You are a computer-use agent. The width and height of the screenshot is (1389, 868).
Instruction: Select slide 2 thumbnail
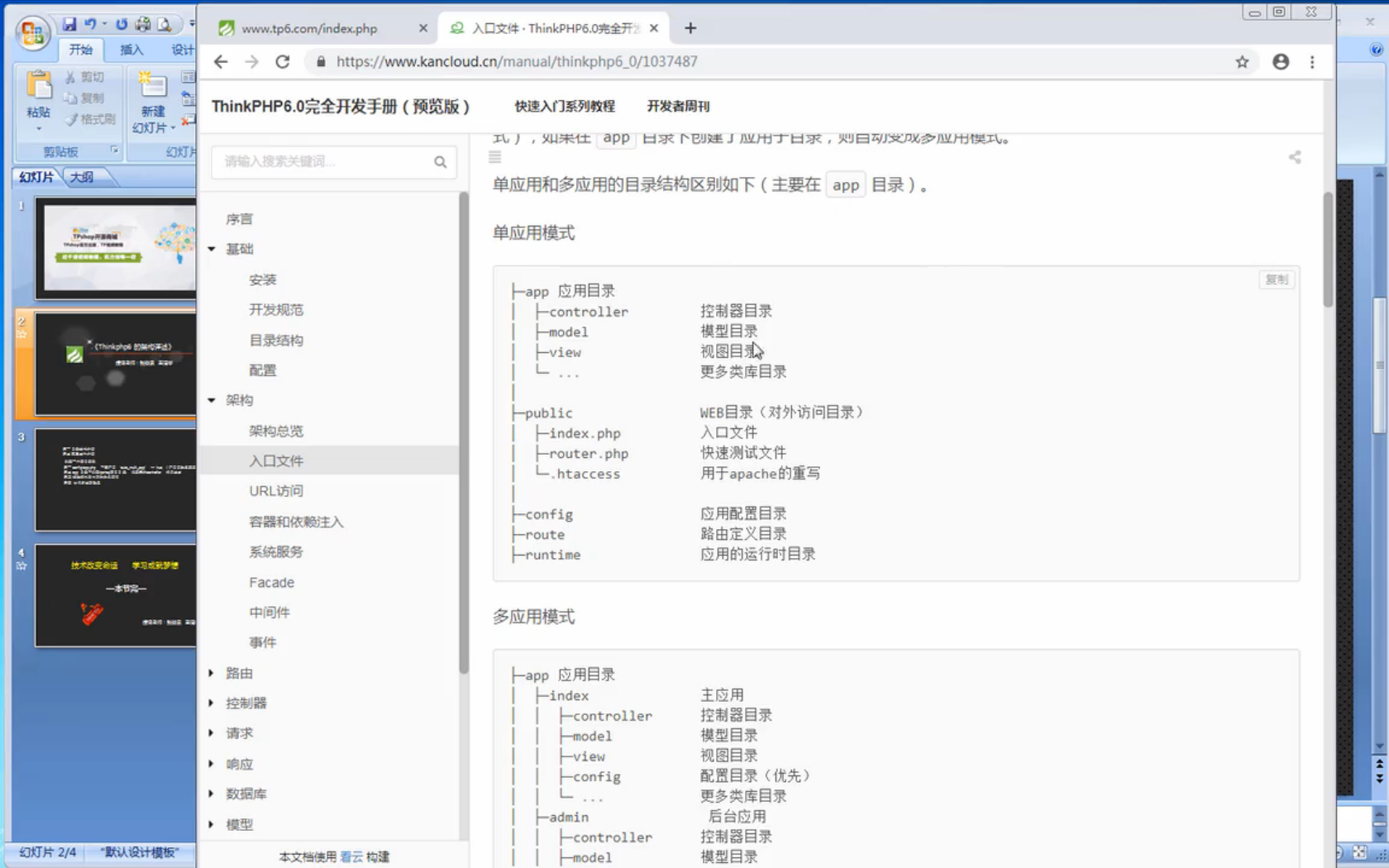(x=116, y=364)
